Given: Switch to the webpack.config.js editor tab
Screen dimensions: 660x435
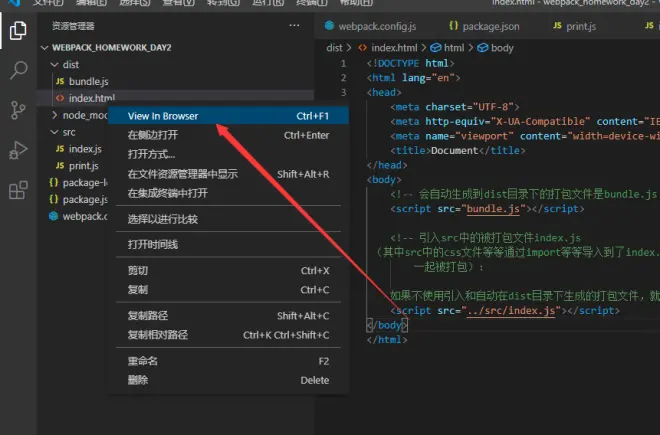Looking at the screenshot, I should [x=370, y=26].
